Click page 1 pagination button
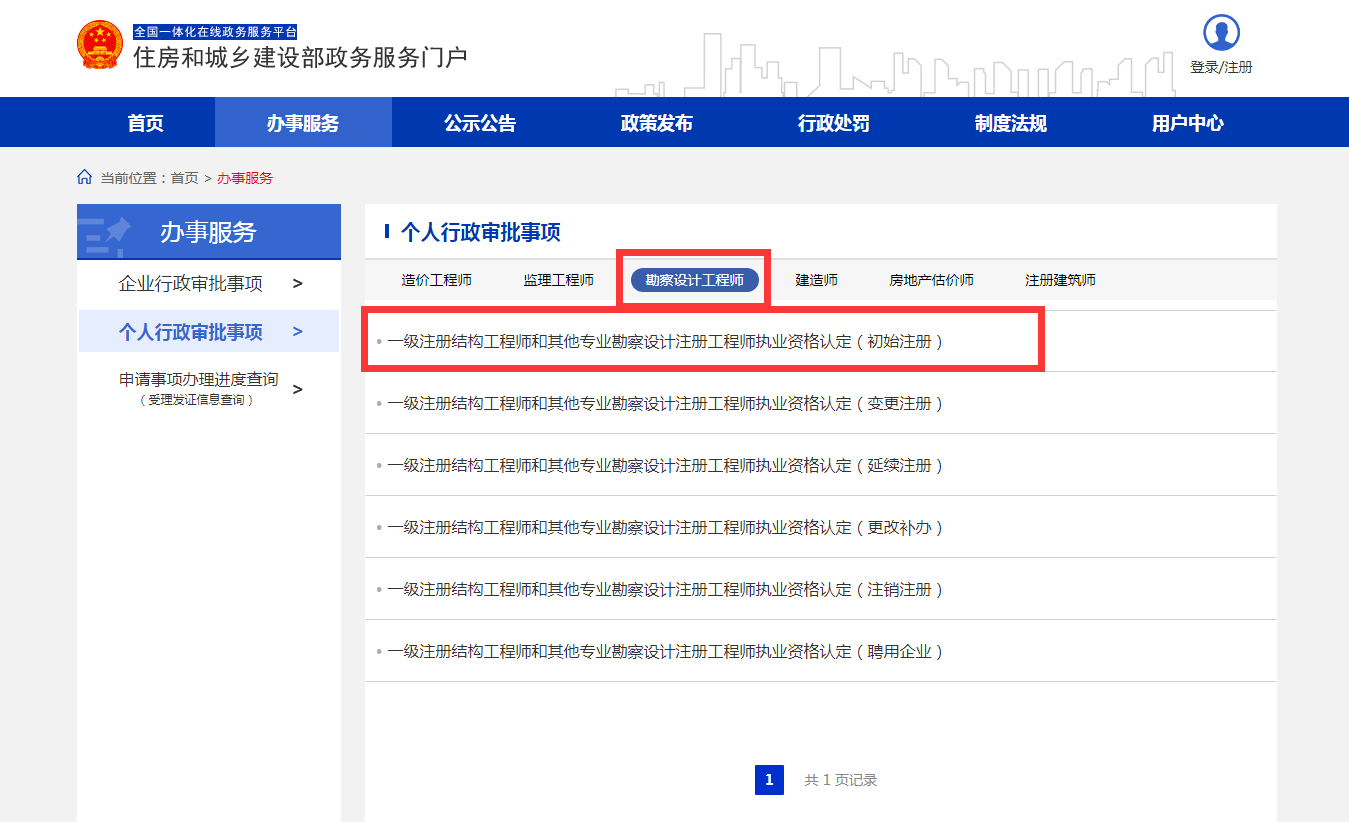This screenshot has height=822, width=1349. pyautogui.click(x=769, y=780)
